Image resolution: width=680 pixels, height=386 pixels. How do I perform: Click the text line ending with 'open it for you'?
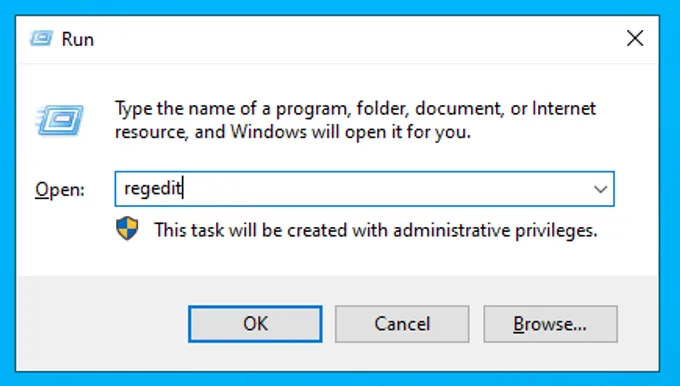pos(293,131)
